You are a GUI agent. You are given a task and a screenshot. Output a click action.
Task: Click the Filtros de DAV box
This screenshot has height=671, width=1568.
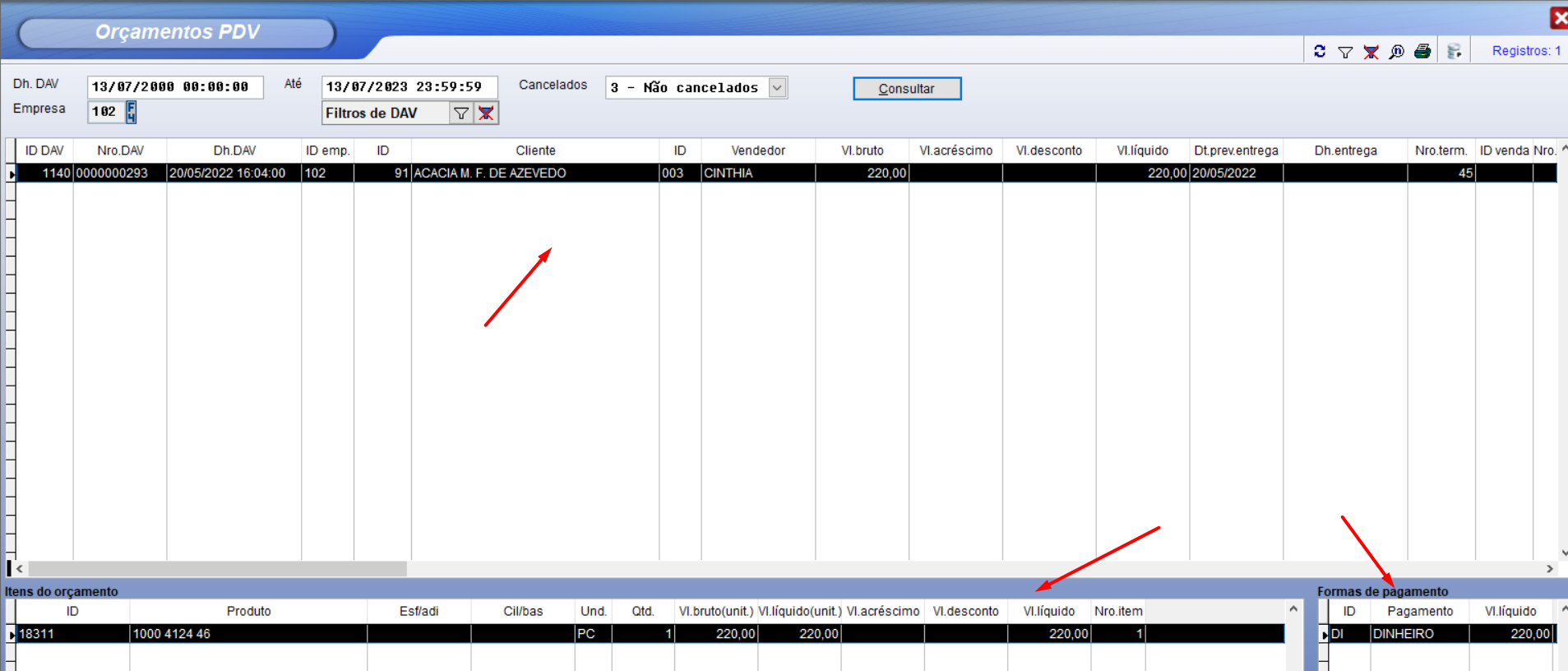tap(386, 113)
